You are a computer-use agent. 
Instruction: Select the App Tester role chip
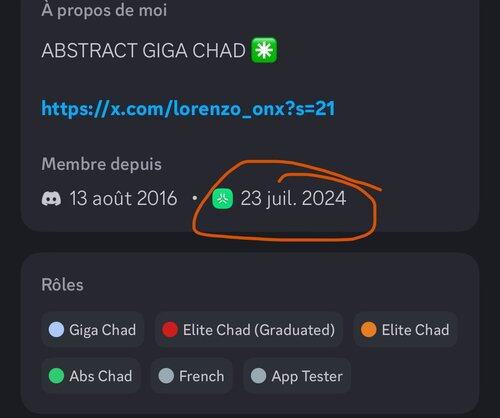coord(297,376)
